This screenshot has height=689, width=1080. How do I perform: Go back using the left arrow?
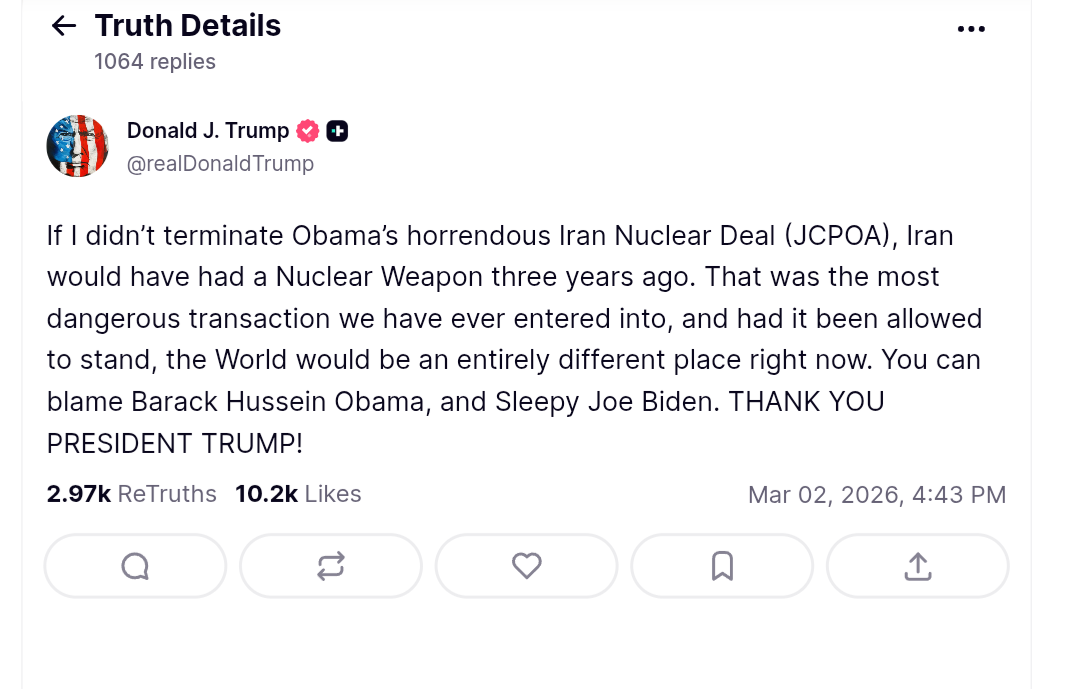point(63,26)
